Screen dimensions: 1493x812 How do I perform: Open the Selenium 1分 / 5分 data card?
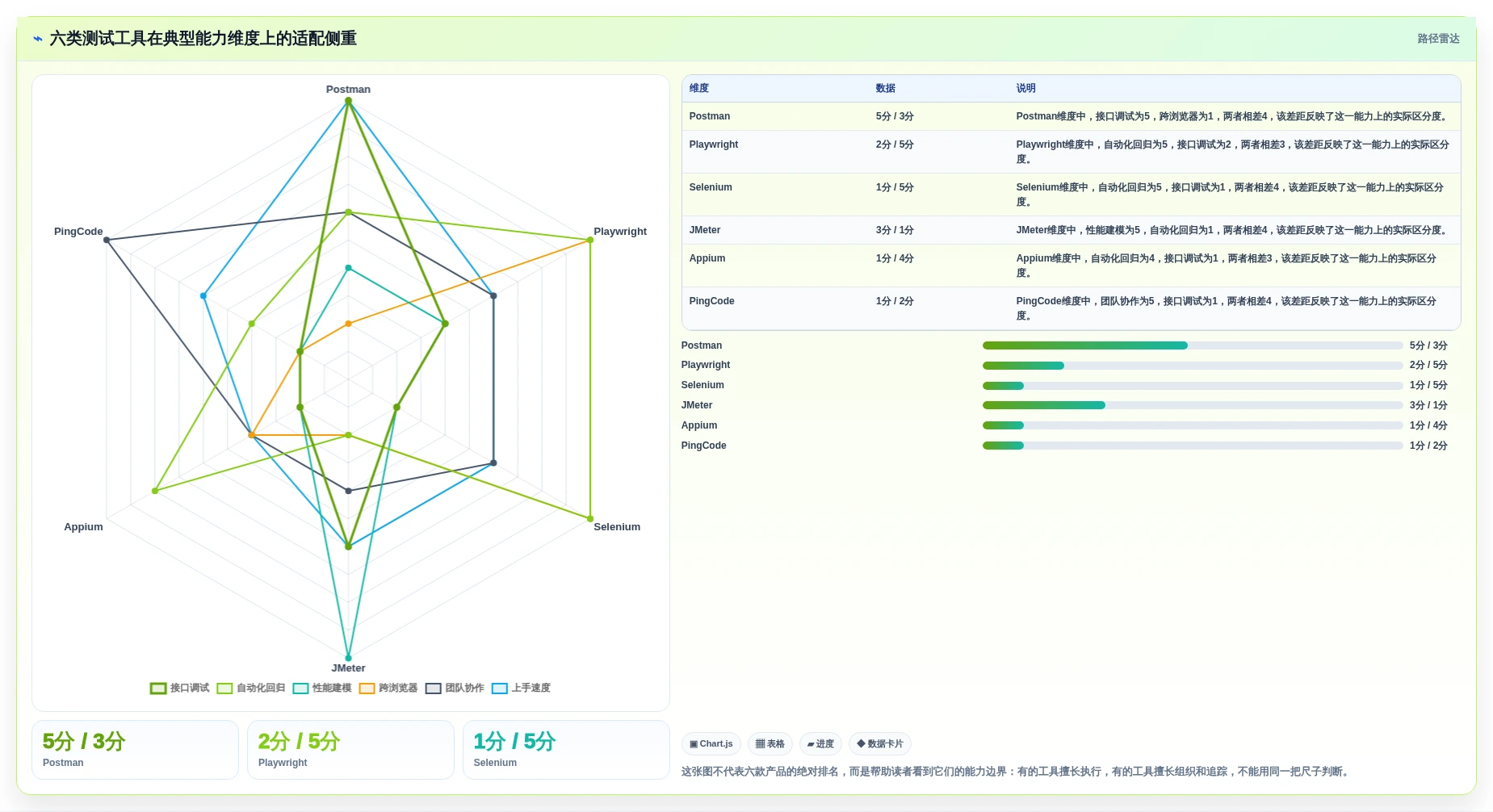pos(566,750)
